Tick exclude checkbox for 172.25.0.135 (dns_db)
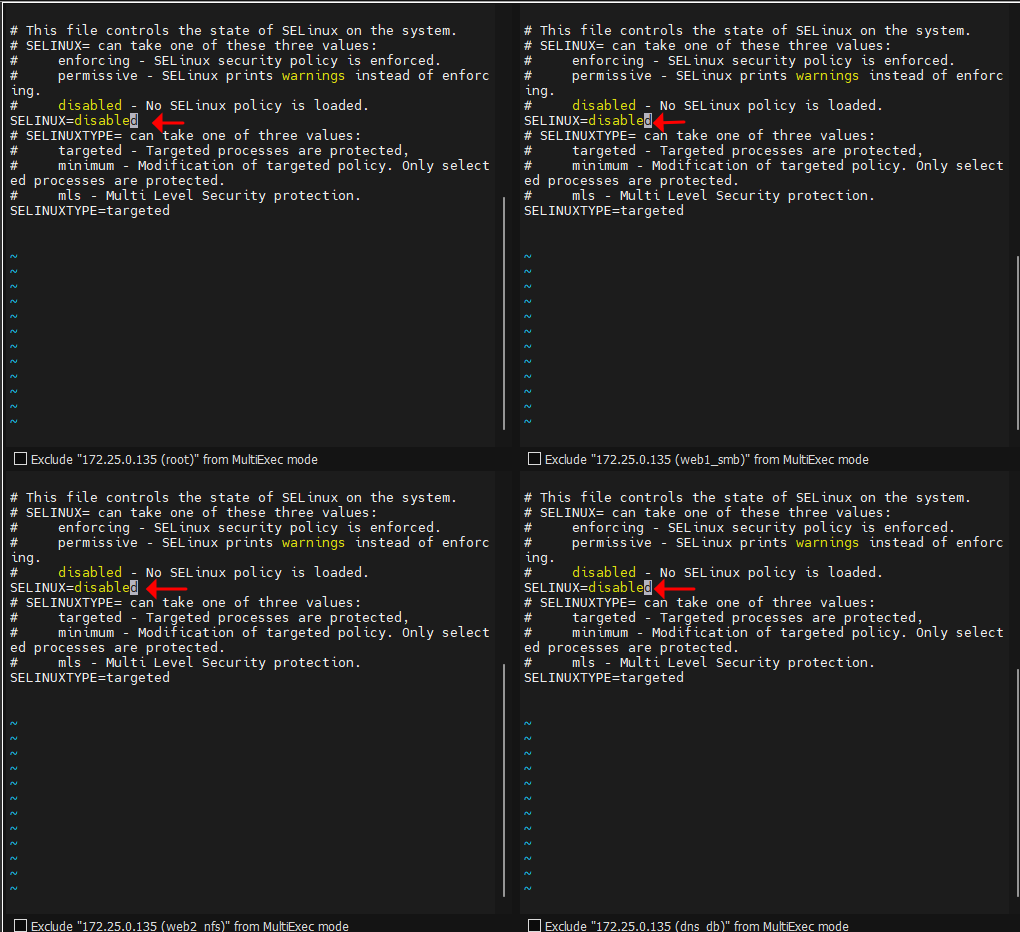 point(535,925)
